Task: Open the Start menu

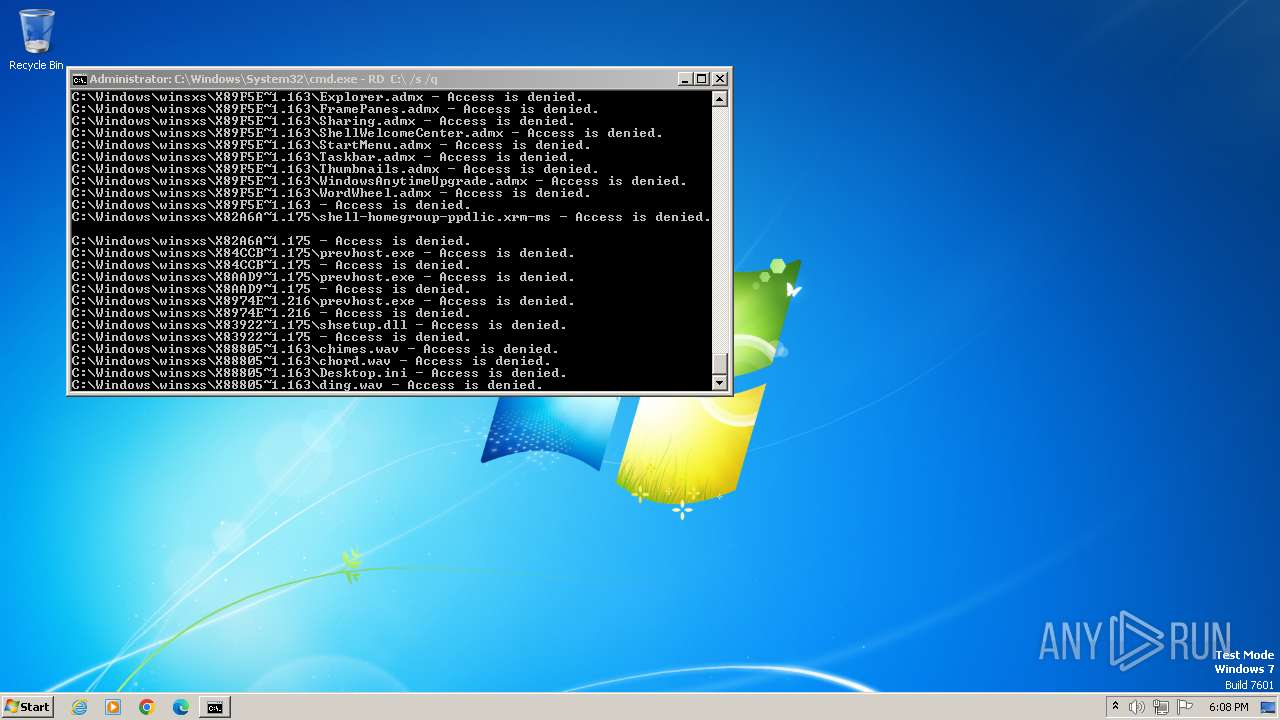Action: coord(27,706)
